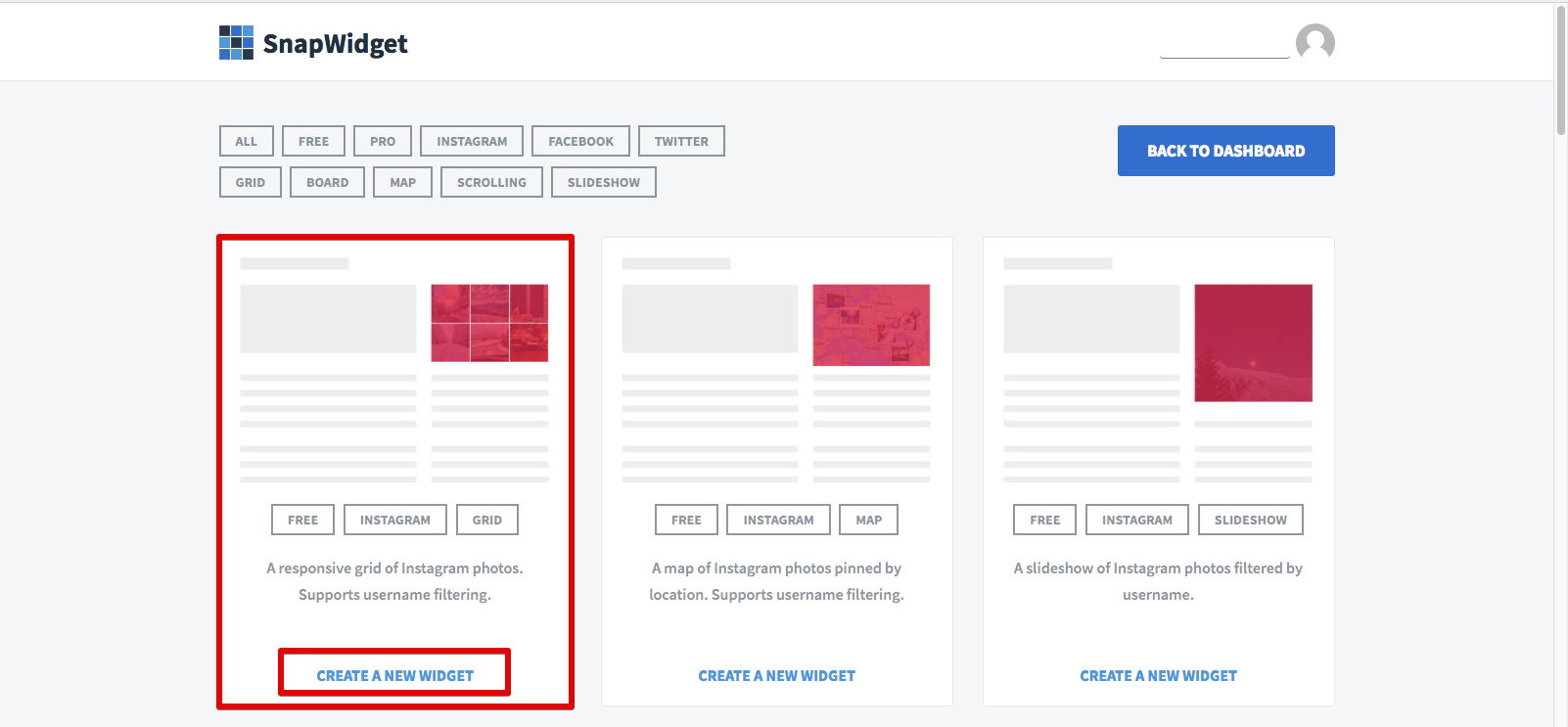
Task: Create a new map widget
Action: pos(776,675)
